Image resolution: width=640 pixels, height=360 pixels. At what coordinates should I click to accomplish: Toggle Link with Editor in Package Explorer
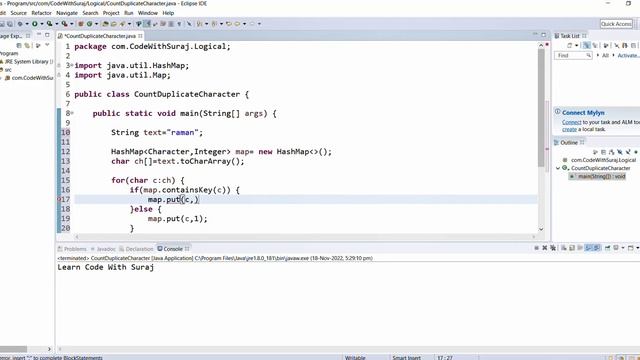(x=27, y=45)
